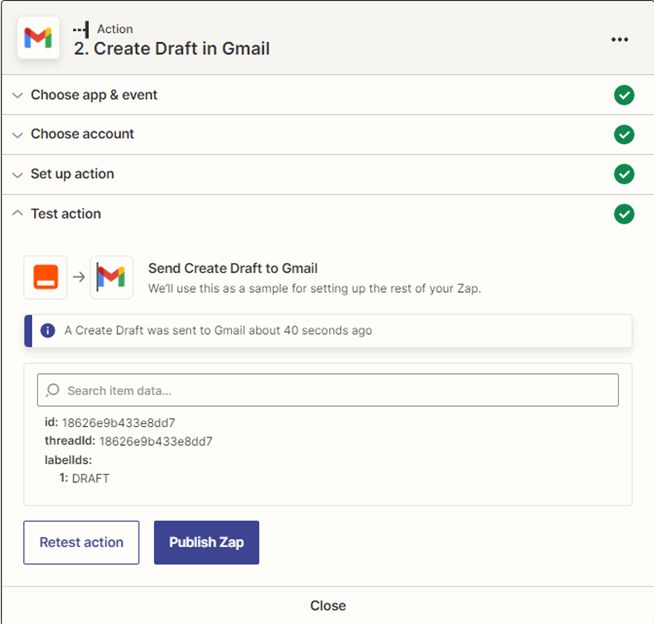The width and height of the screenshot is (654, 624).
Task: Open the three-dot more options menu
Action: coord(619,40)
